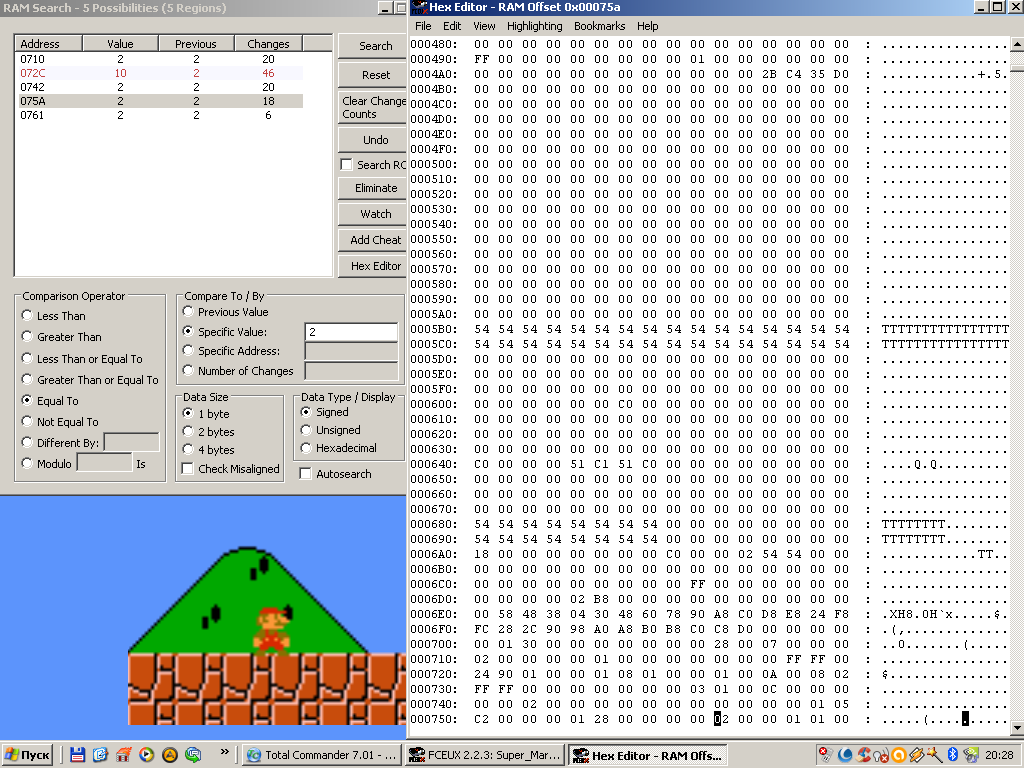Open the Help menu in Hex Editor
Image resolution: width=1024 pixels, height=768 pixels.
[648, 26]
